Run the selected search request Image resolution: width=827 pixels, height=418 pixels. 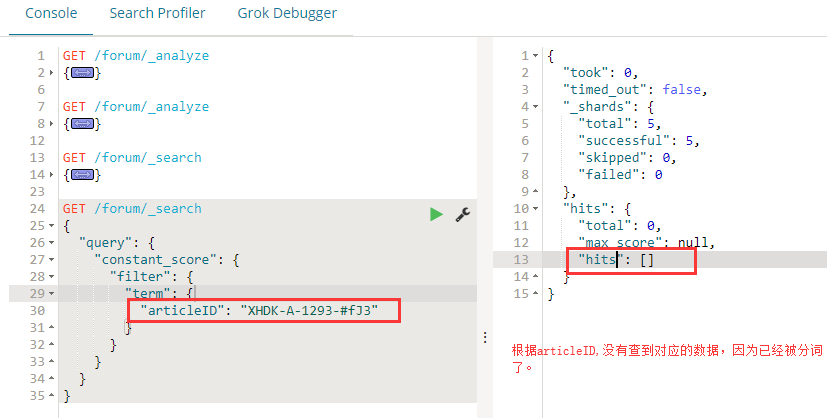coord(436,214)
